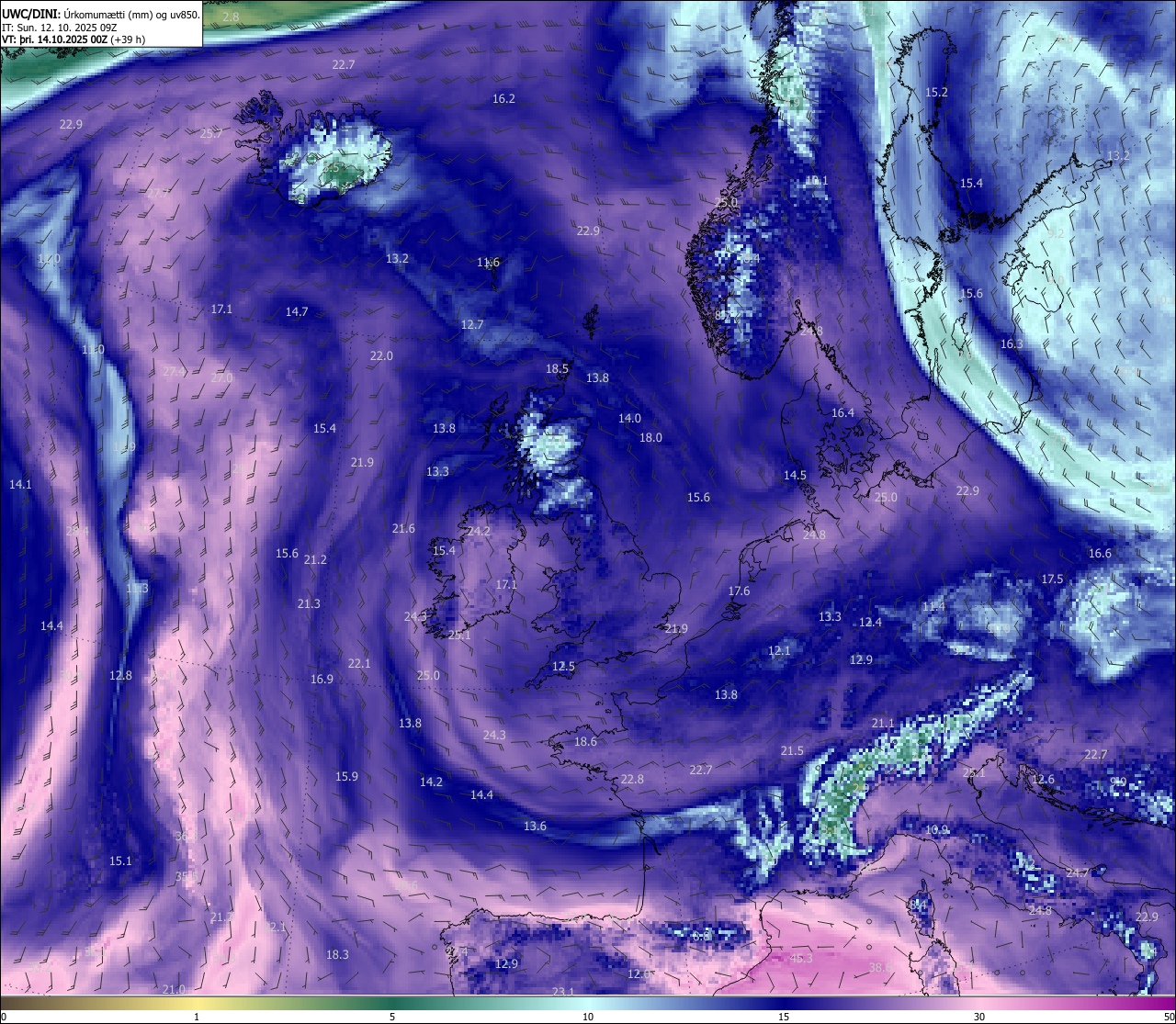Click the 16.9 value southwest of Ireland
Viewport: 1176px width, 1024px height.
coord(322,680)
